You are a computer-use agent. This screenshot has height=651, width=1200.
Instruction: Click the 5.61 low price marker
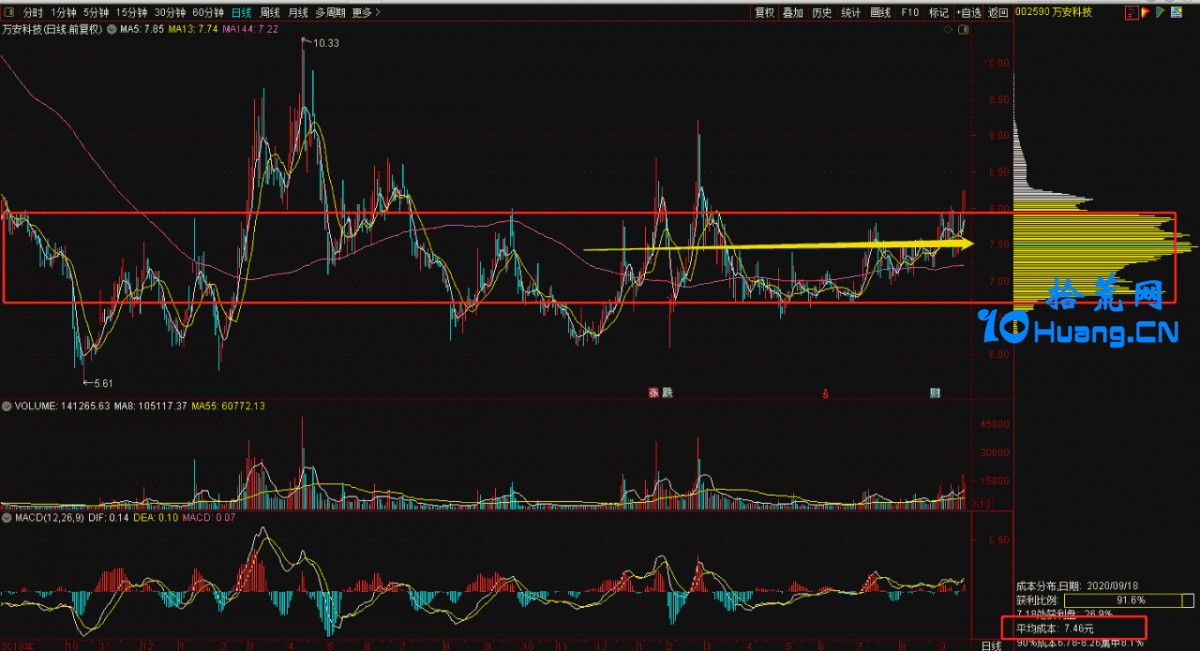[x=98, y=382]
